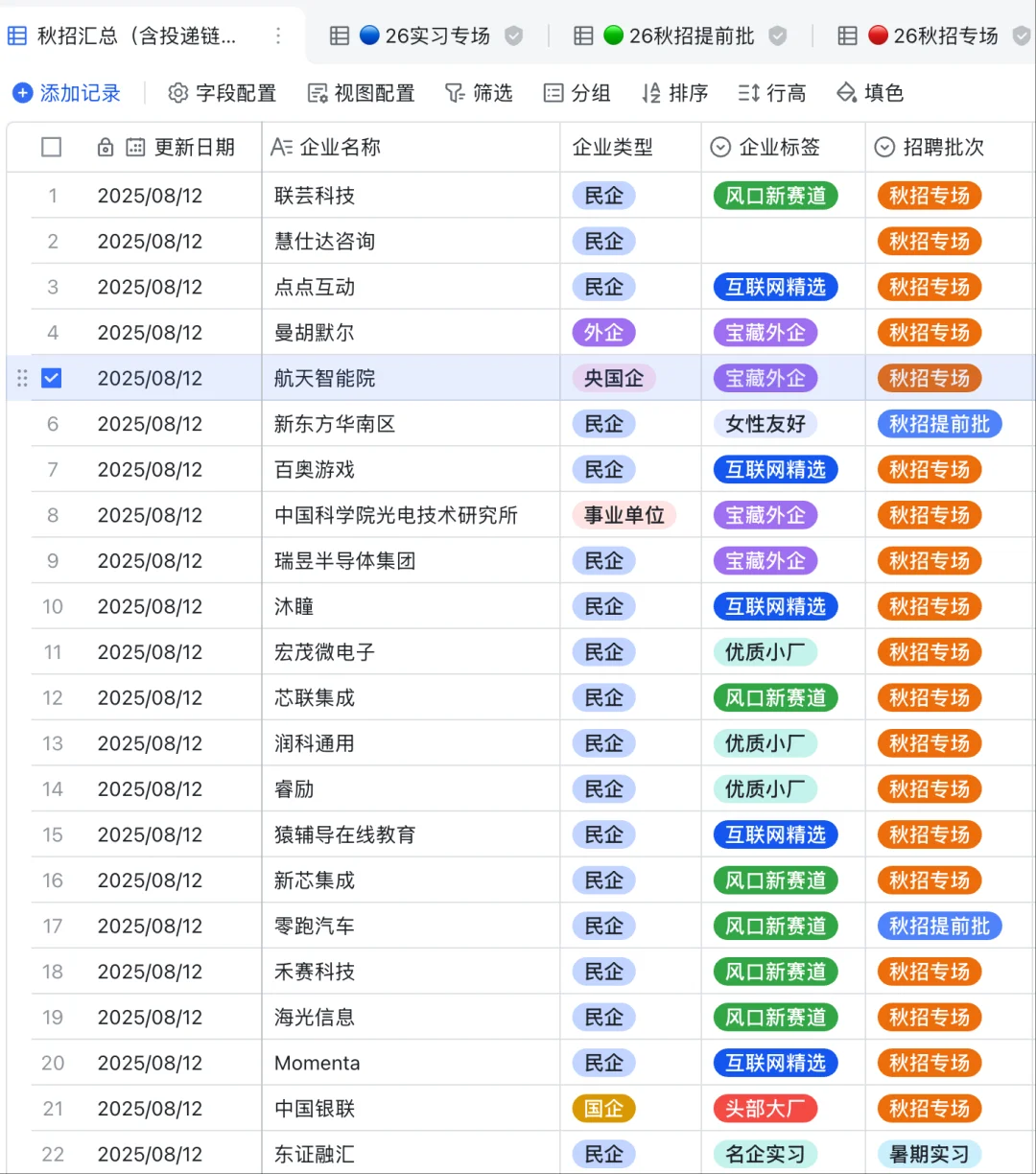Viewport: 1036px width, 1174px height.
Task: Click the 百奥游戏 cell
Action: (x=411, y=469)
